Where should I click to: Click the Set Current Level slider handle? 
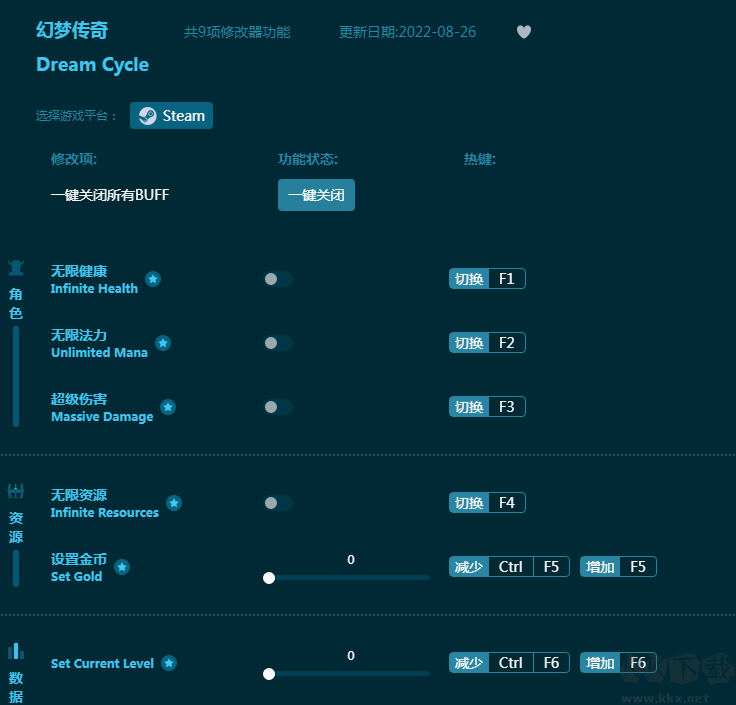click(x=269, y=674)
